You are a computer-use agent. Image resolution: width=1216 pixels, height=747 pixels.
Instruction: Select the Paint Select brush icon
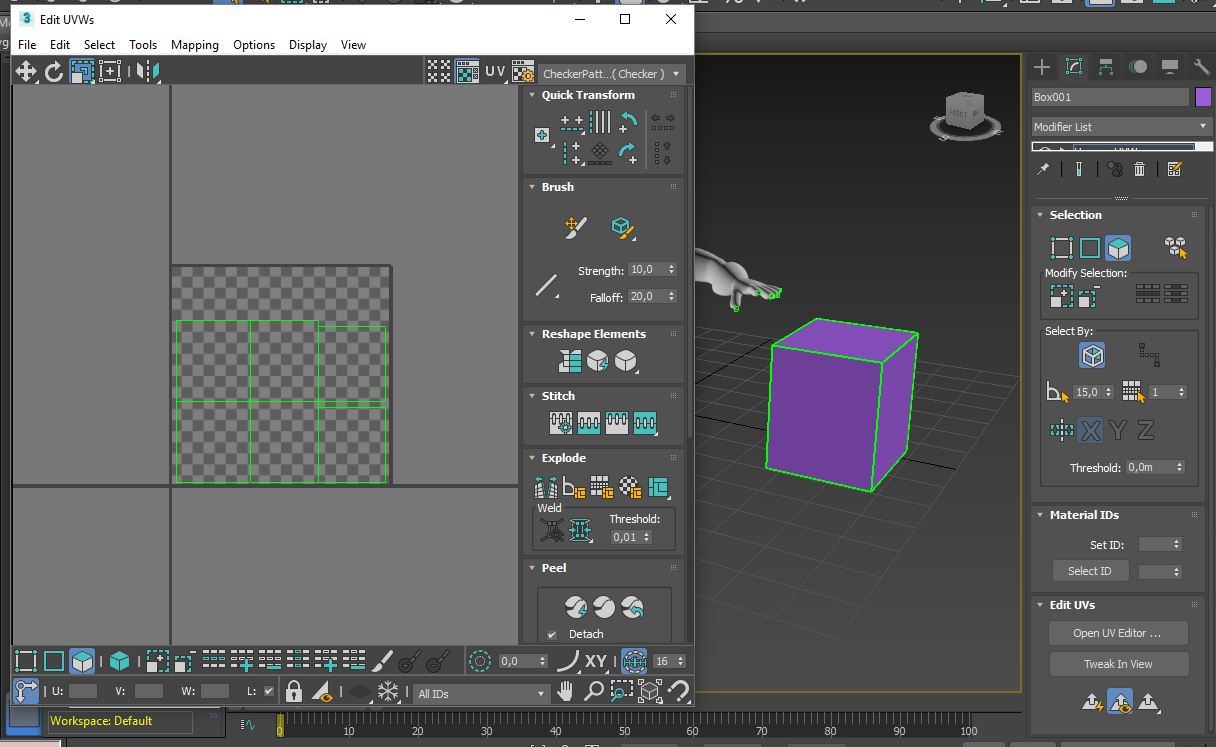coord(383,661)
